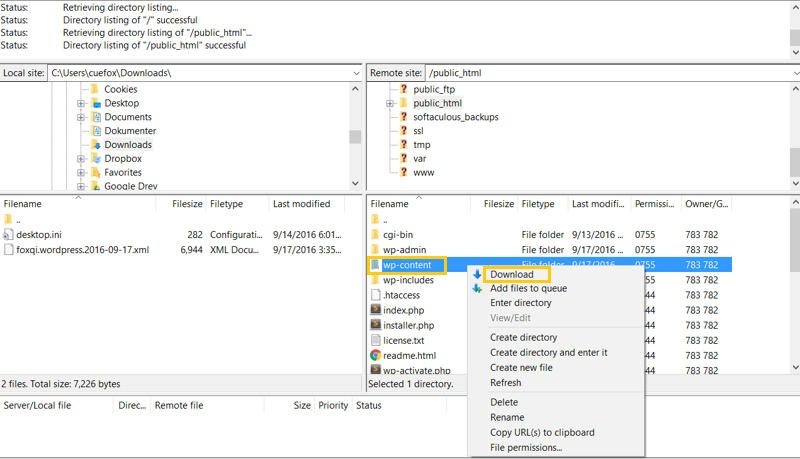This screenshot has width=800, height=459.
Task: Sort remote files by Filename column header
Action: point(418,204)
